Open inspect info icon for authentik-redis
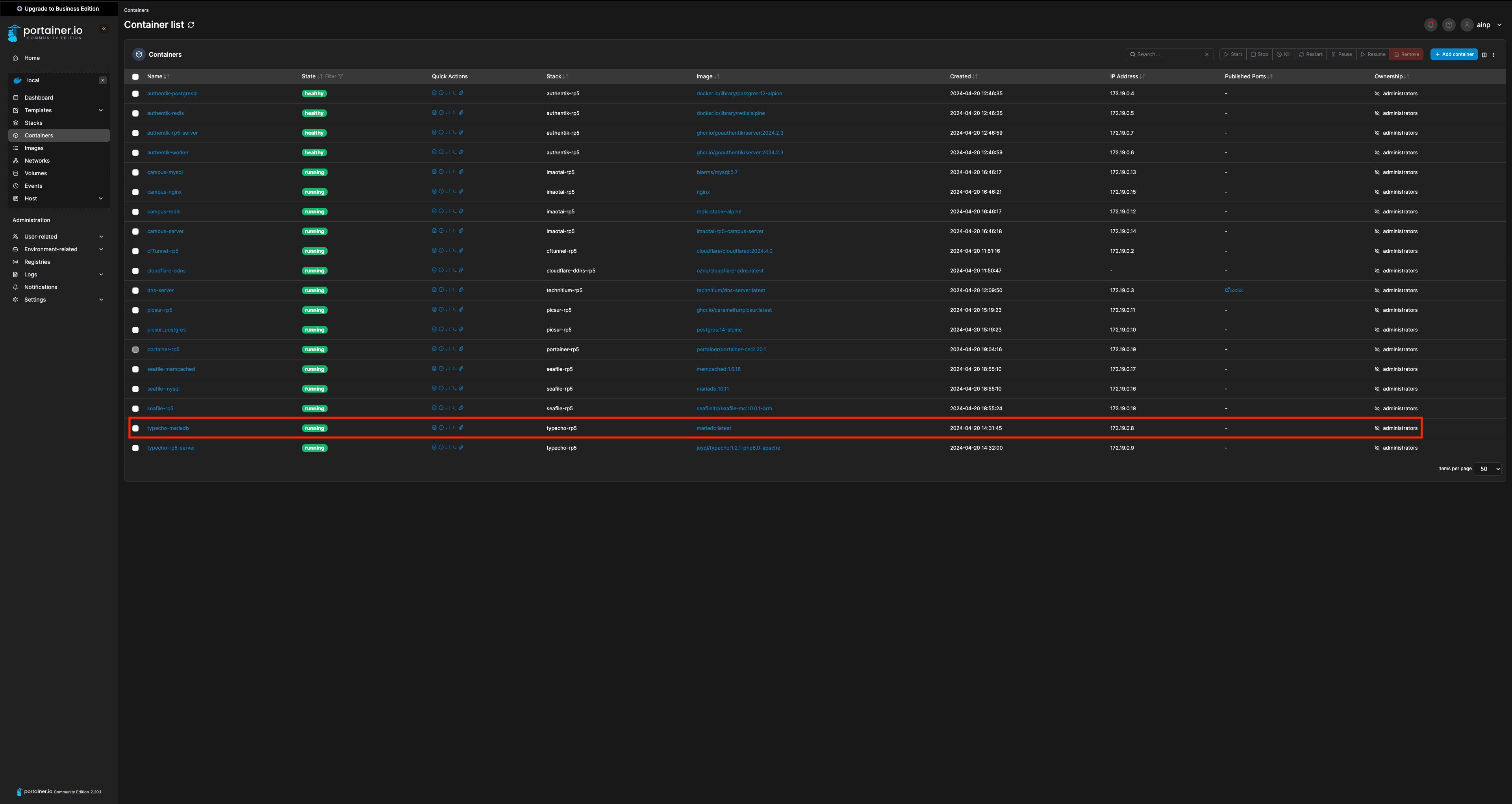 (441, 113)
